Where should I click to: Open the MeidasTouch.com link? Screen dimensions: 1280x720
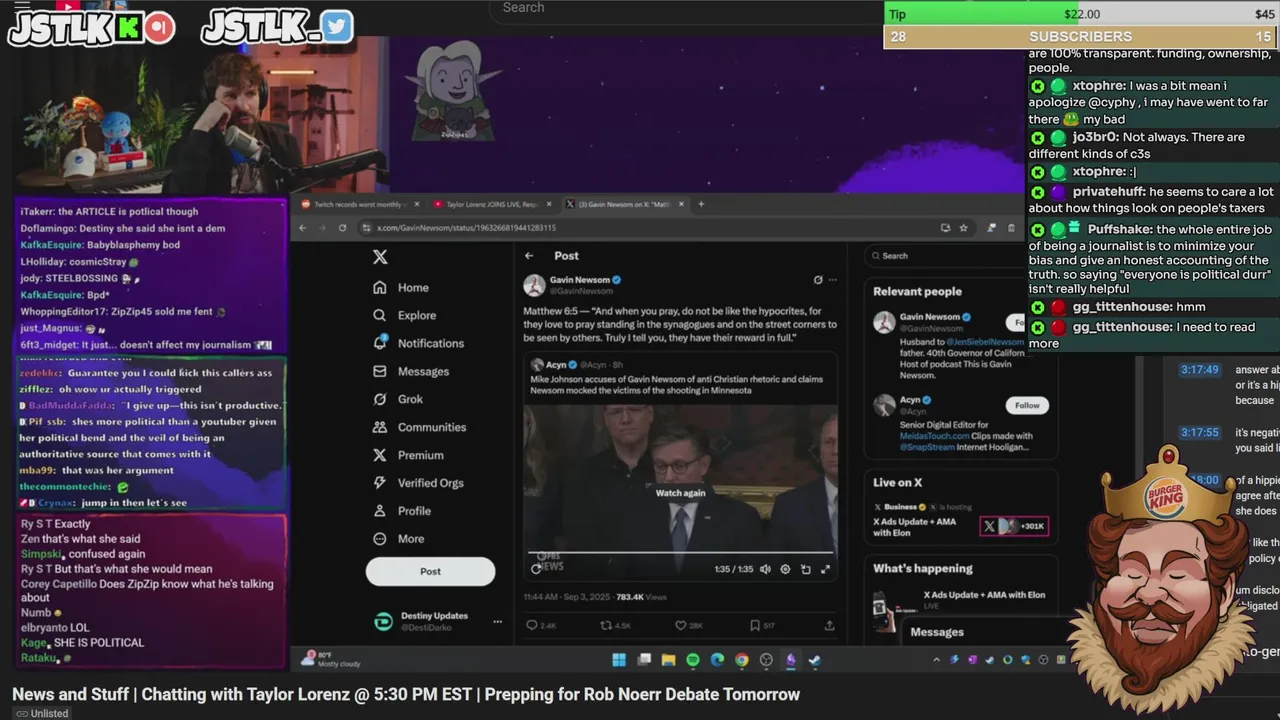coord(934,436)
